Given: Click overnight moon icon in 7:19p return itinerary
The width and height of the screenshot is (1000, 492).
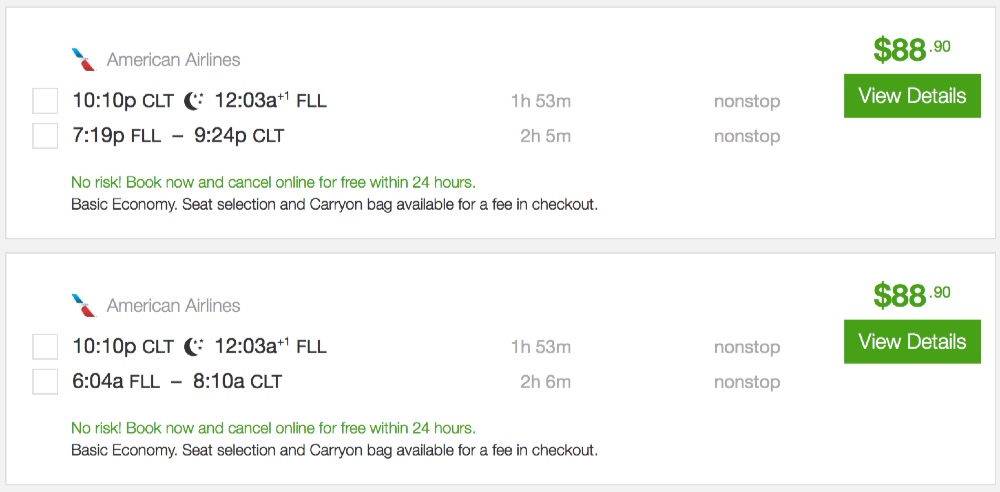Looking at the screenshot, I should [x=194, y=100].
